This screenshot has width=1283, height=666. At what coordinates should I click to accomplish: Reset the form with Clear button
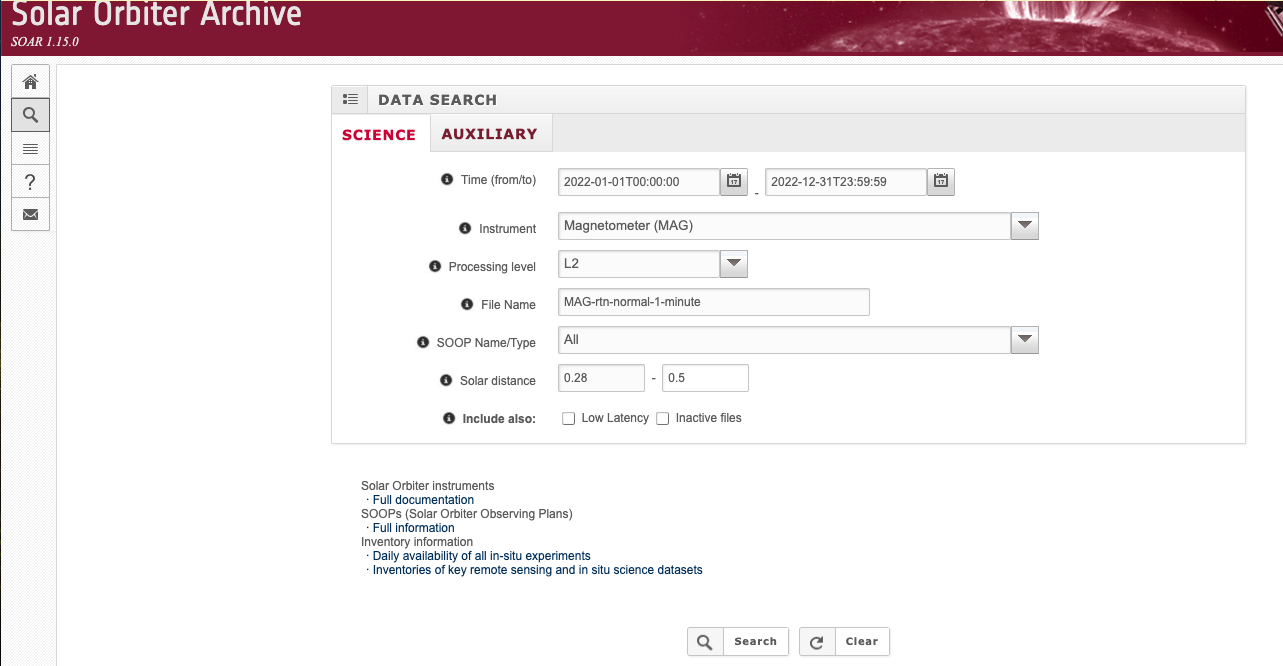(844, 642)
